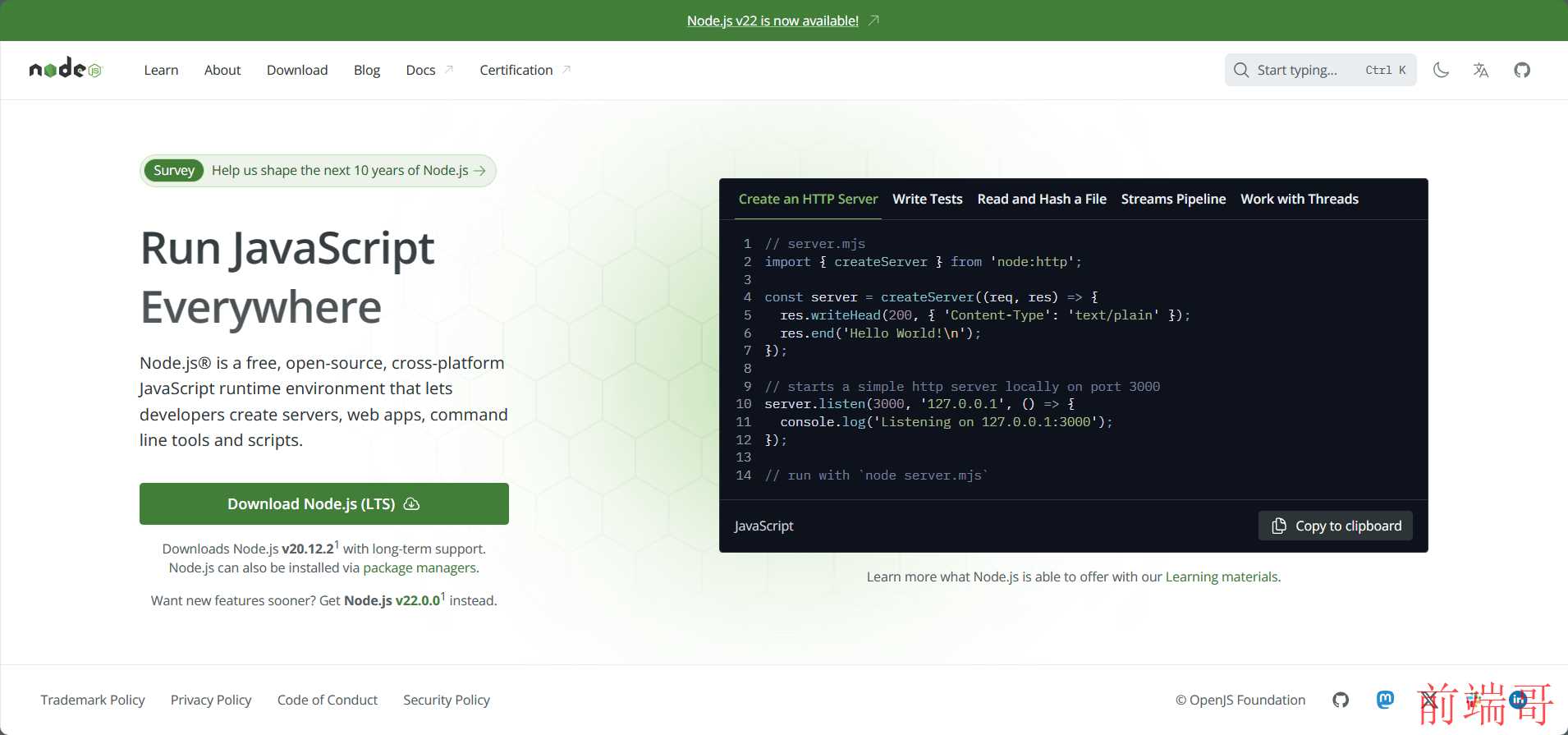
Task: Open the package managers link
Action: tap(420, 567)
